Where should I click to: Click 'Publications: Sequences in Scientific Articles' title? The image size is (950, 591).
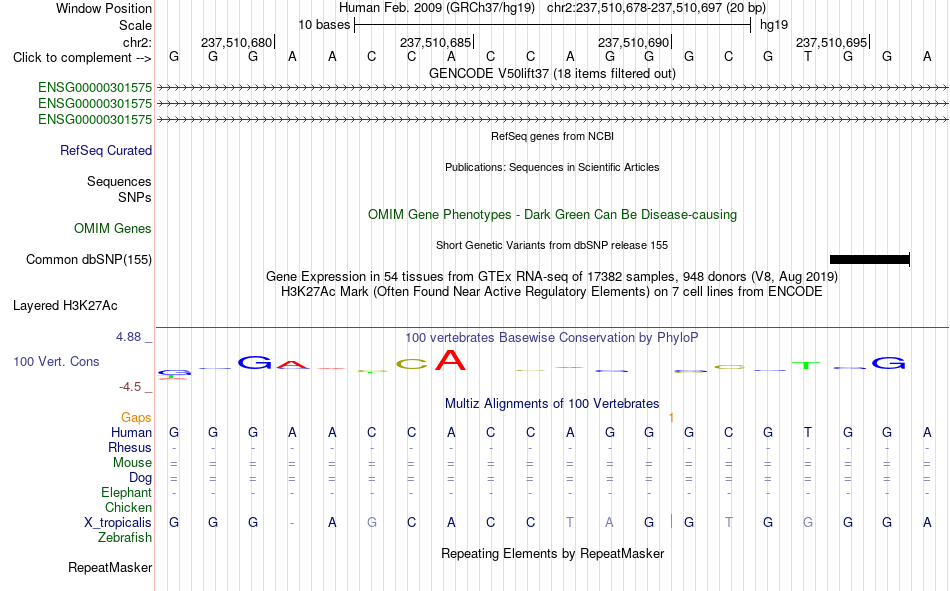coord(552,167)
